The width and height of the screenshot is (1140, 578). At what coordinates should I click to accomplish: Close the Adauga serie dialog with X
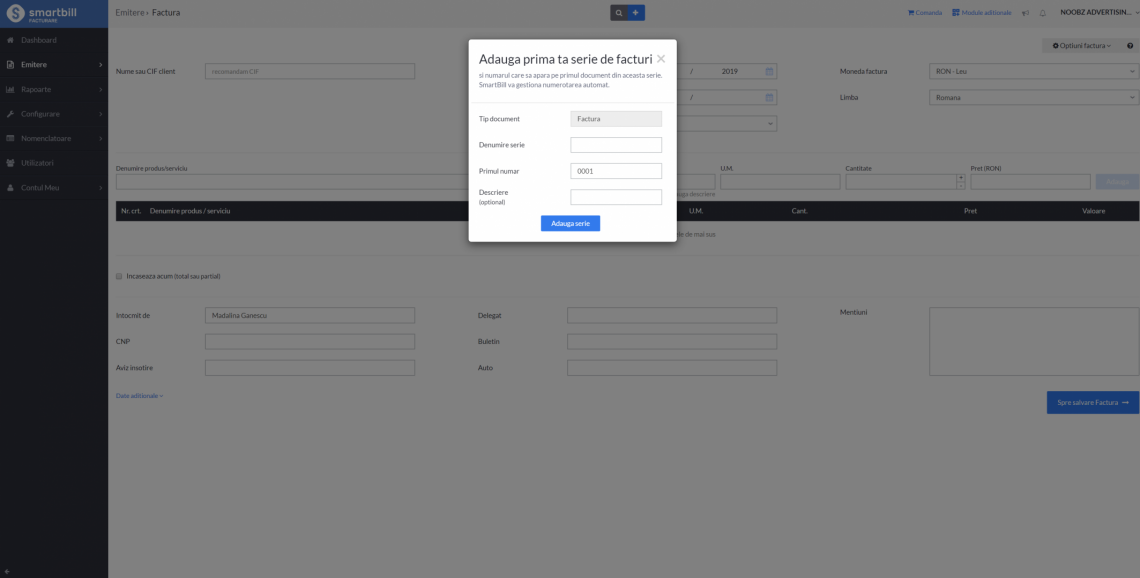(661, 59)
